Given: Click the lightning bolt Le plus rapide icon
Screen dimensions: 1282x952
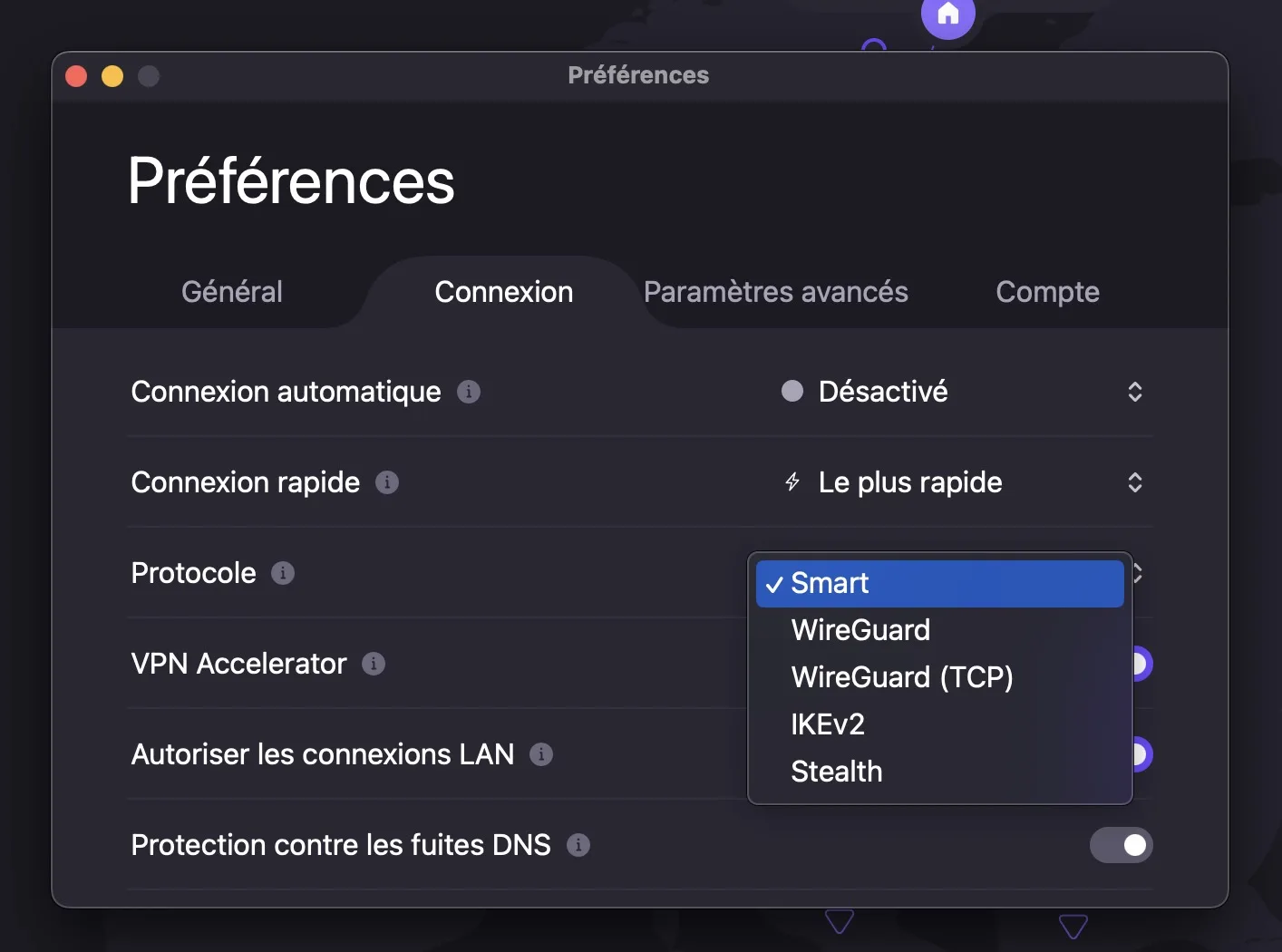Looking at the screenshot, I should click(x=792, y=482).
